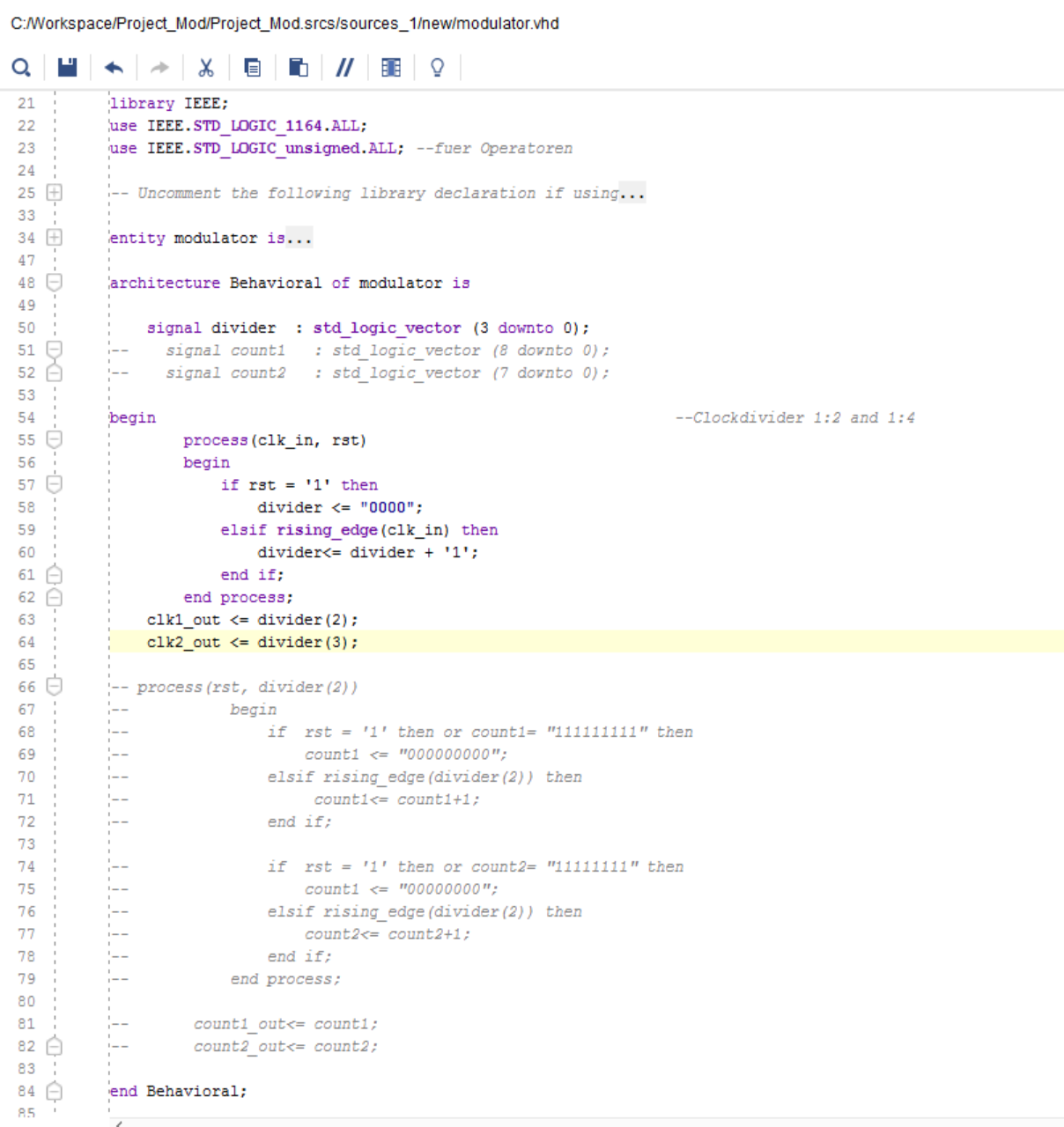
Task: Open language templates lightbulb
Action: (x=437, y=67)
